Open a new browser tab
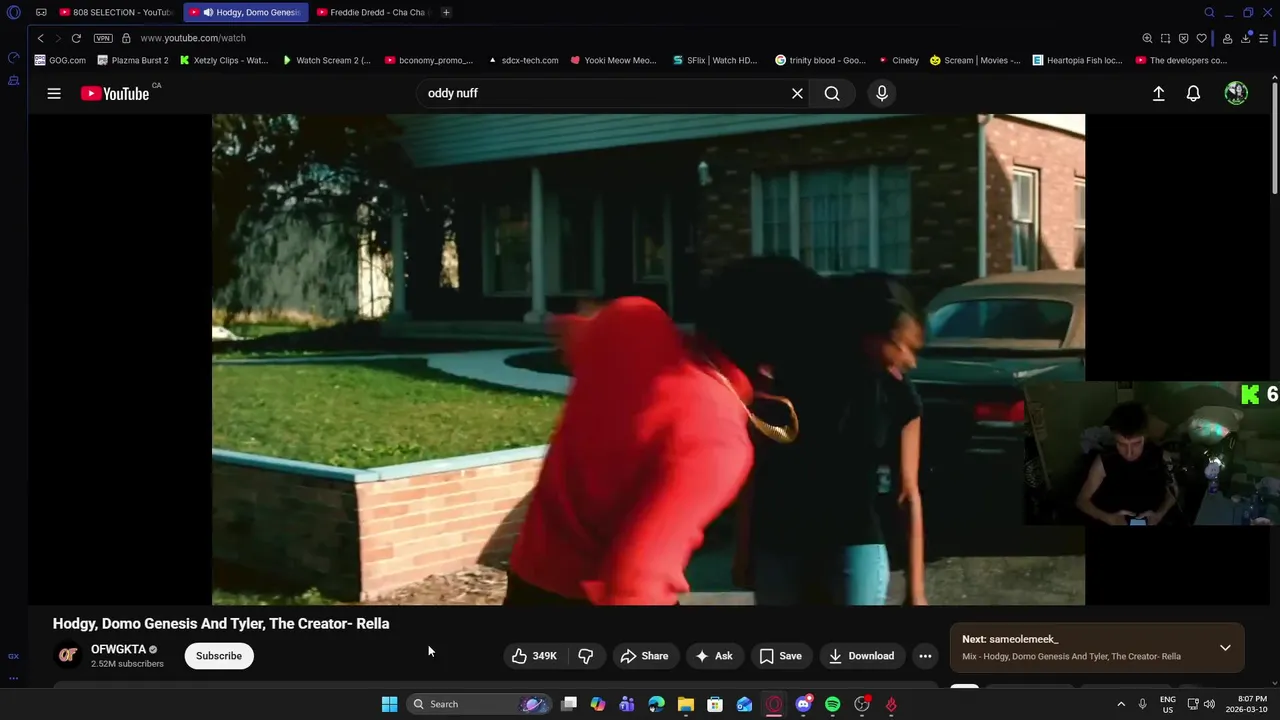The width and height of the screenshot is (1280, 720). [446, 12]
